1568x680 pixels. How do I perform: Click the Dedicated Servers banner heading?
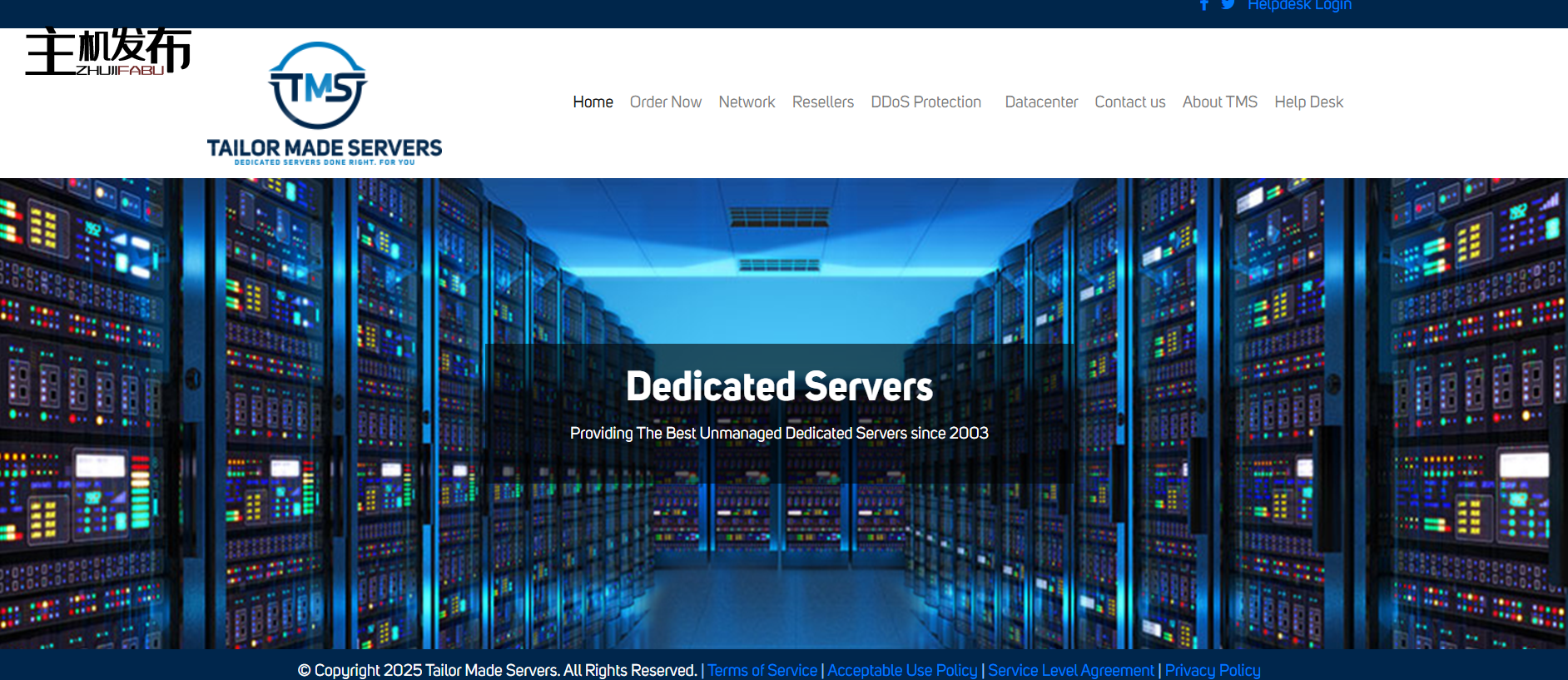click(779, 386)
